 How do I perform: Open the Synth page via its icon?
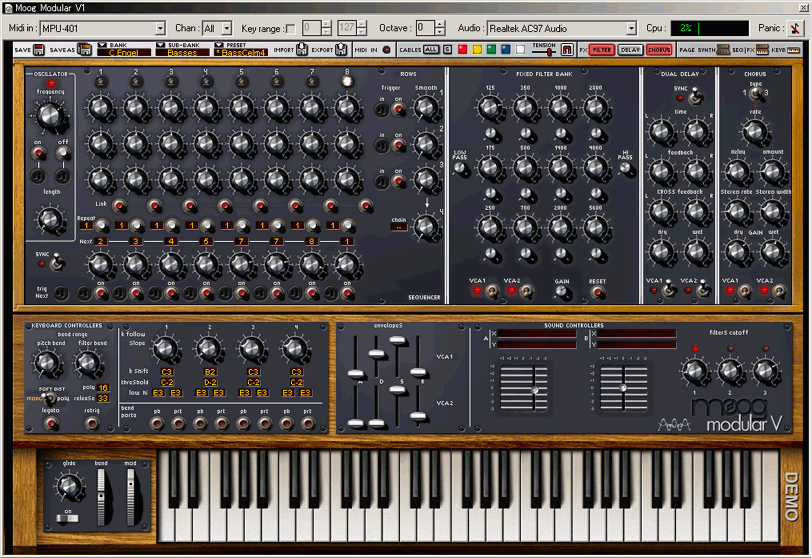click(723, 50)
